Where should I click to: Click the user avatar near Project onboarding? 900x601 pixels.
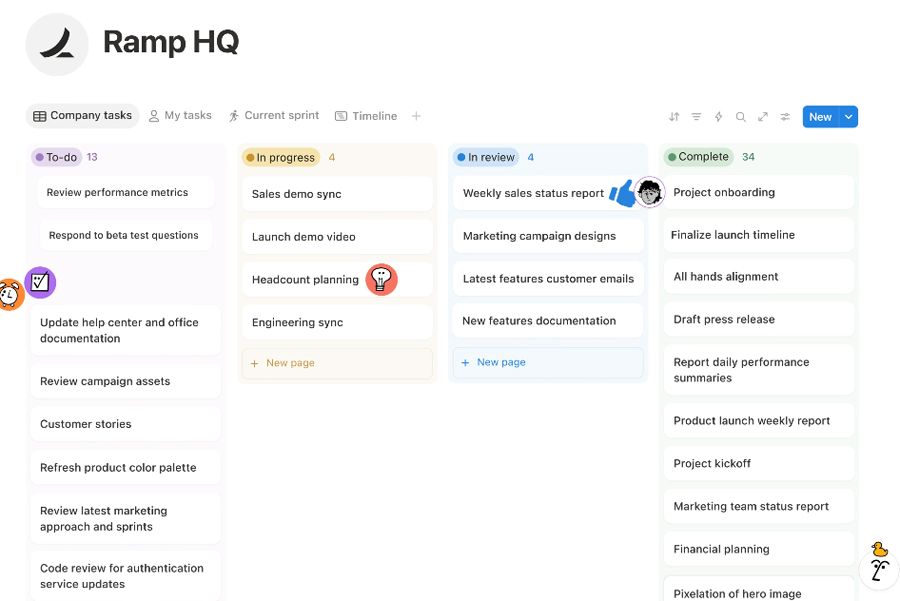click(x=649, y=192)
